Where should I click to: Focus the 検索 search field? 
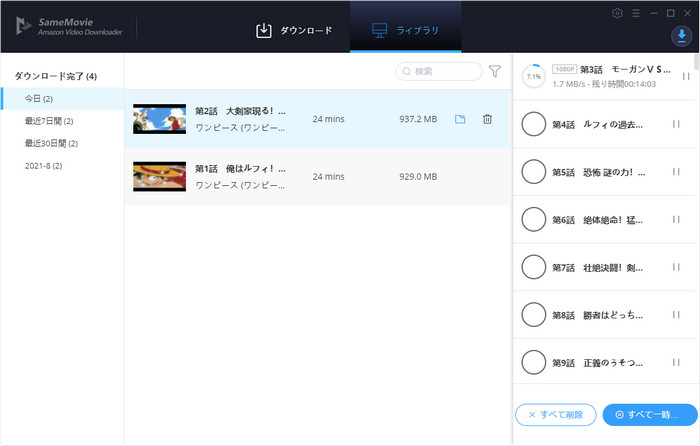click(x=439, y=71)
